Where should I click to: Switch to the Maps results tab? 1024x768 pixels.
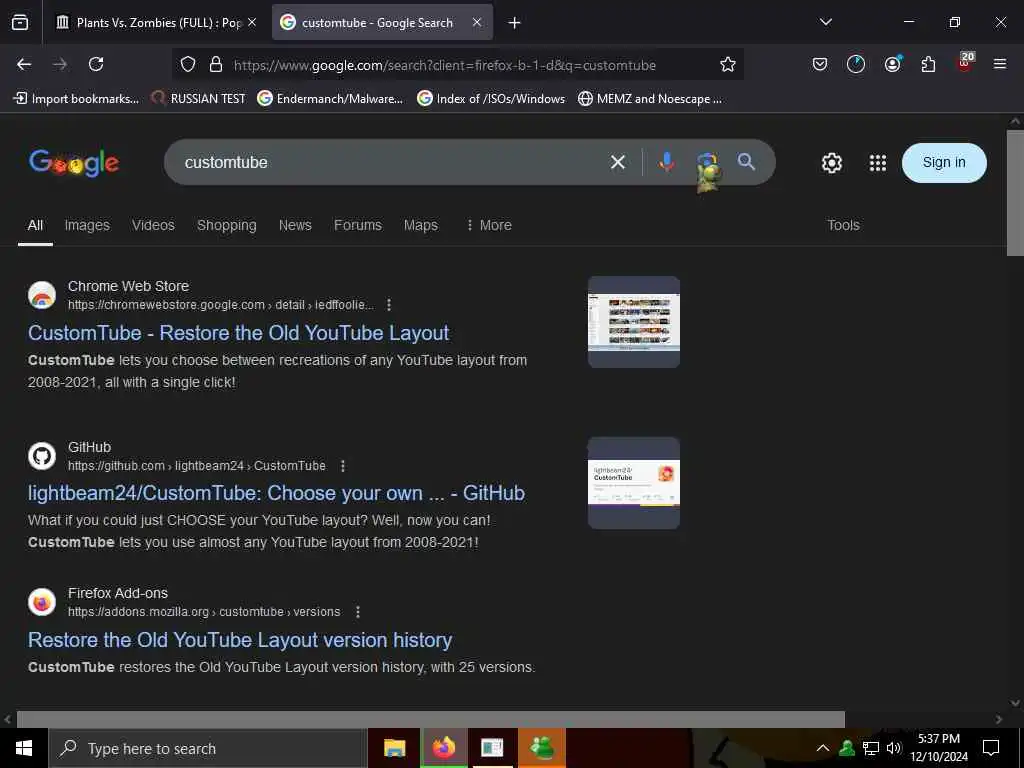tap(421, 225)
